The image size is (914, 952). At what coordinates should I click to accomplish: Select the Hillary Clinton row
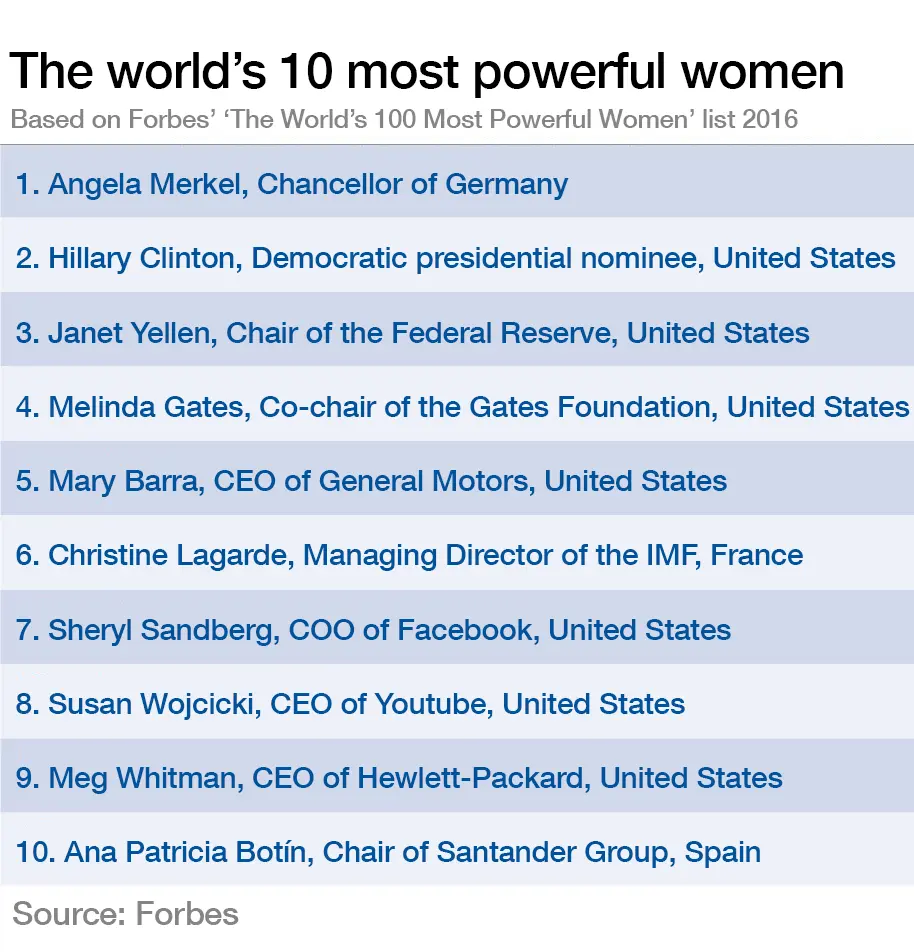(457, 255)
